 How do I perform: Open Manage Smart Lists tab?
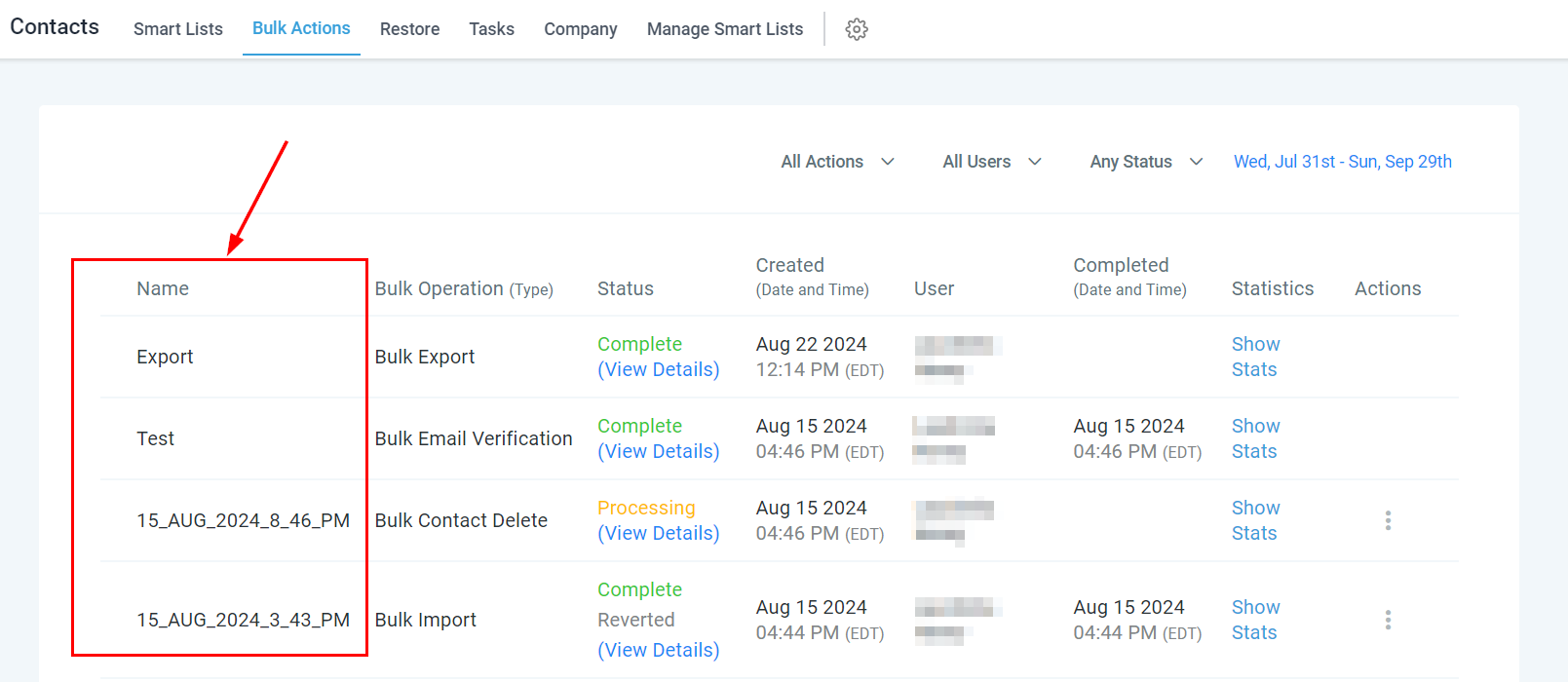coord(725,29)
